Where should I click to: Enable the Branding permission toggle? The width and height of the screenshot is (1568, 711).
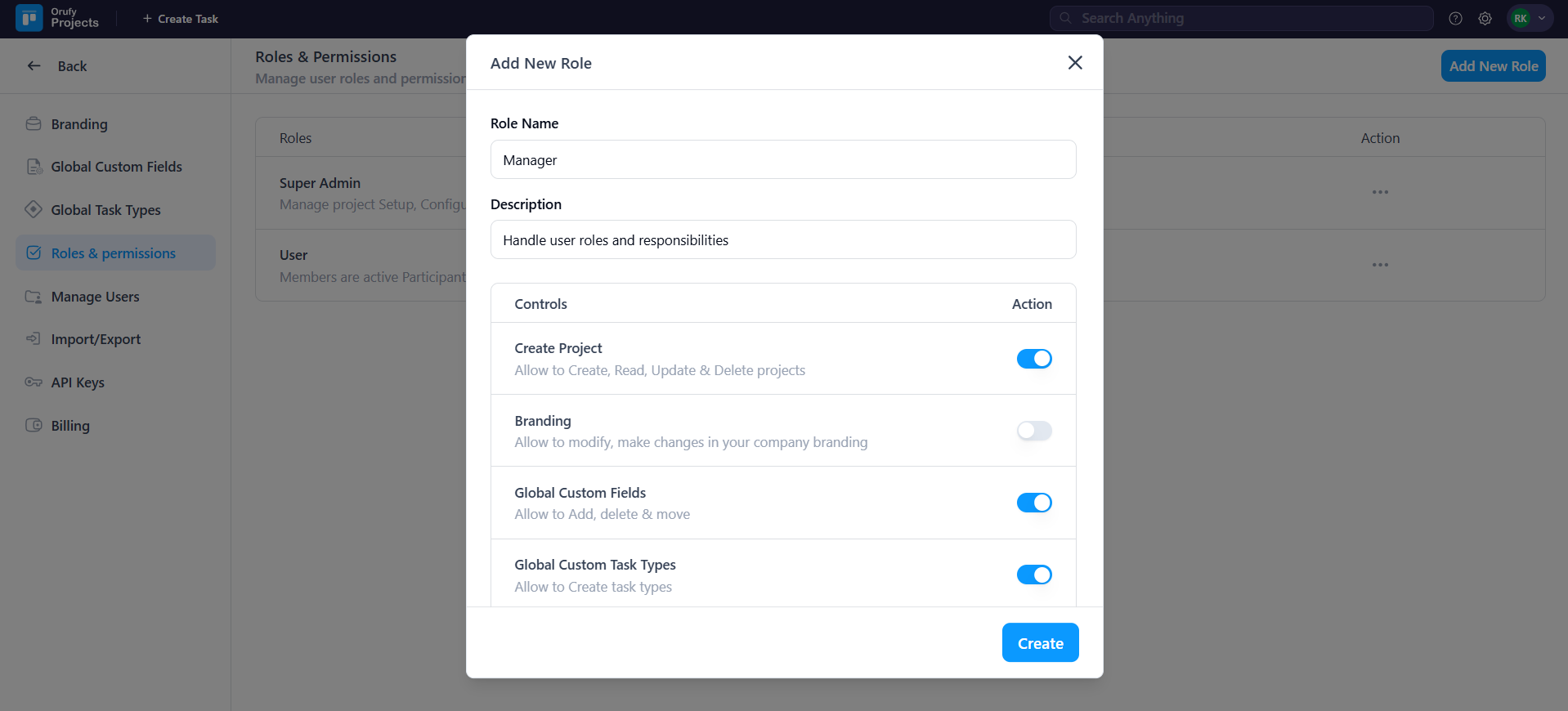(x=1033, y=431)
